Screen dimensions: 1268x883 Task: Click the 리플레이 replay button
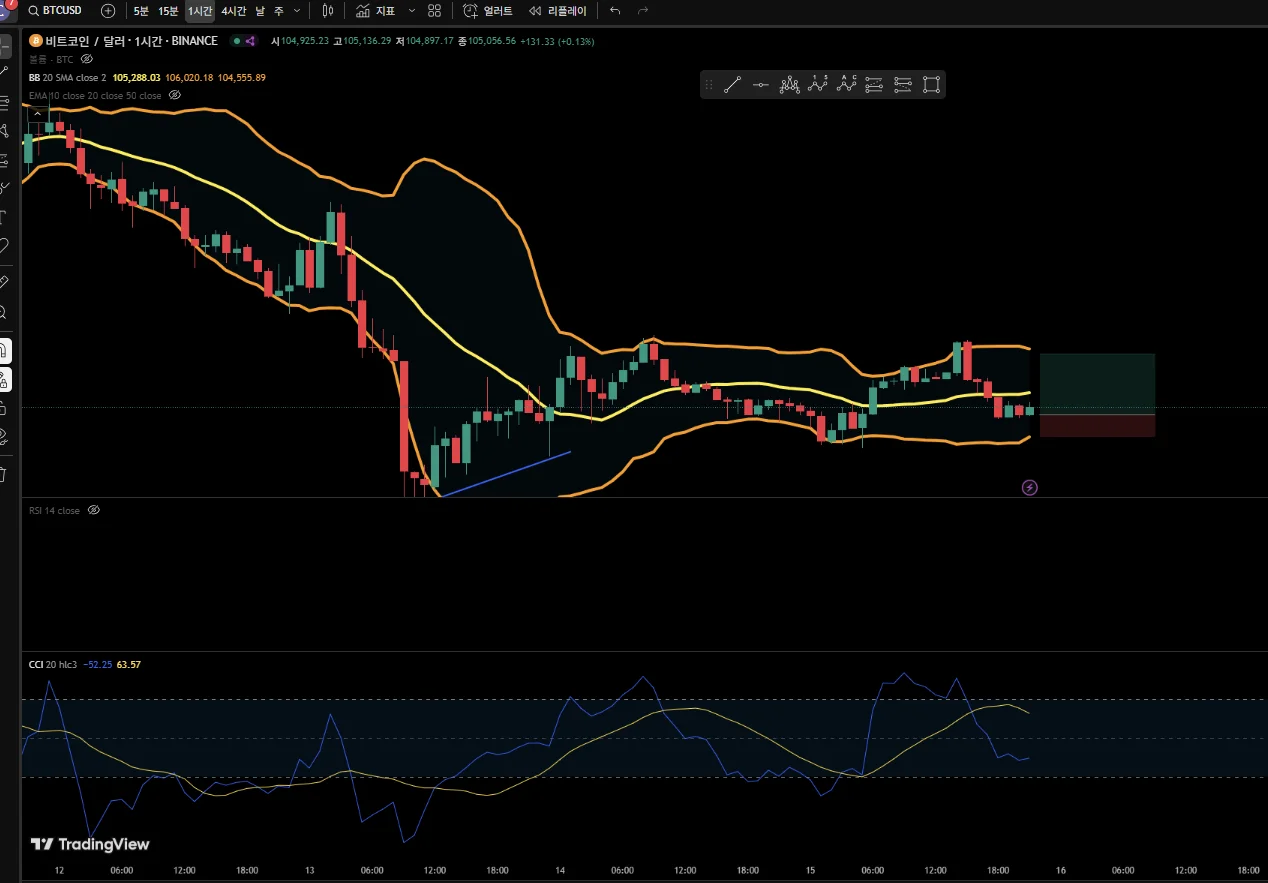click(558, 11)
